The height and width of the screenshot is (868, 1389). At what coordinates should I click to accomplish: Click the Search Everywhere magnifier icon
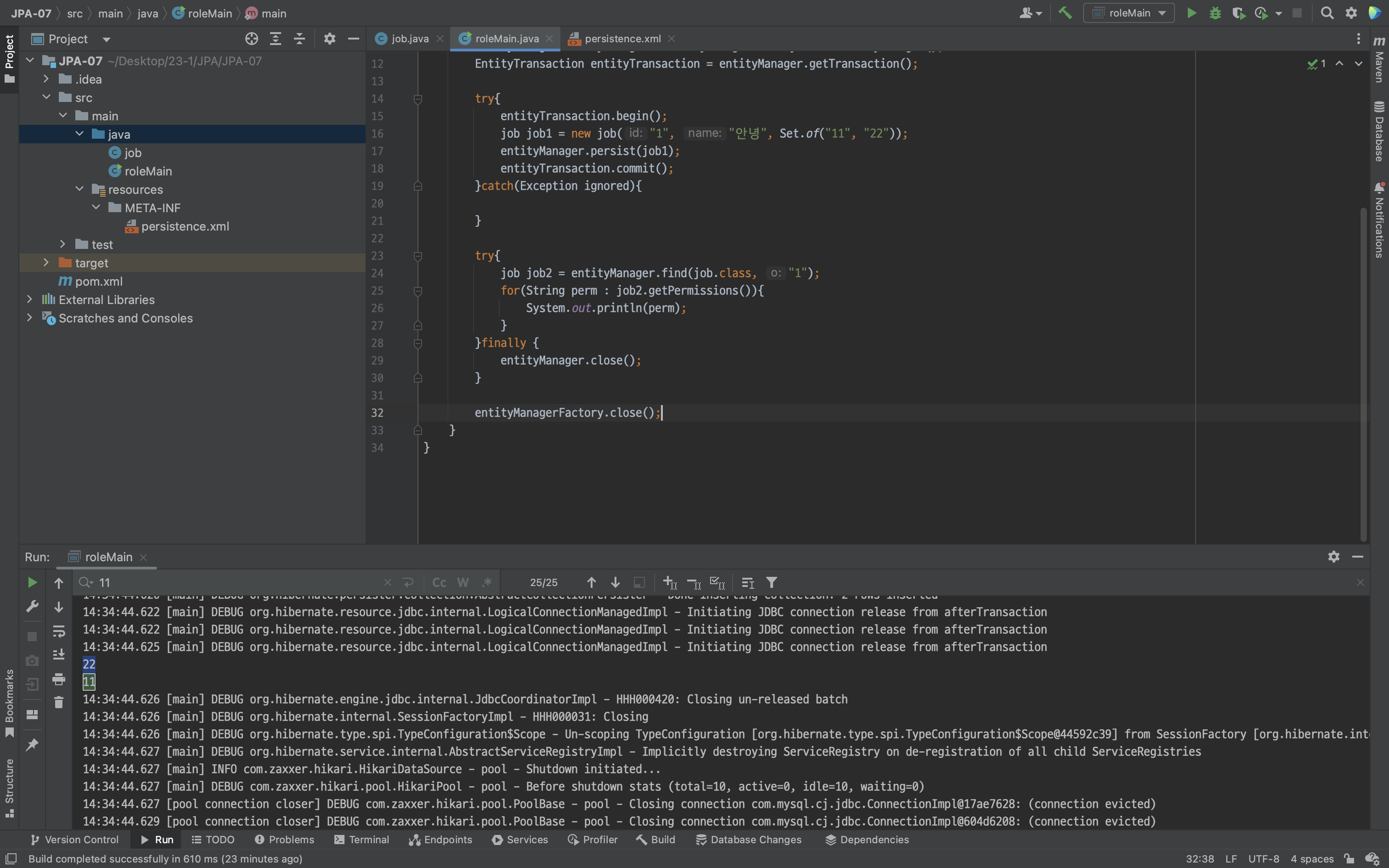click(x=1327, y=13)
